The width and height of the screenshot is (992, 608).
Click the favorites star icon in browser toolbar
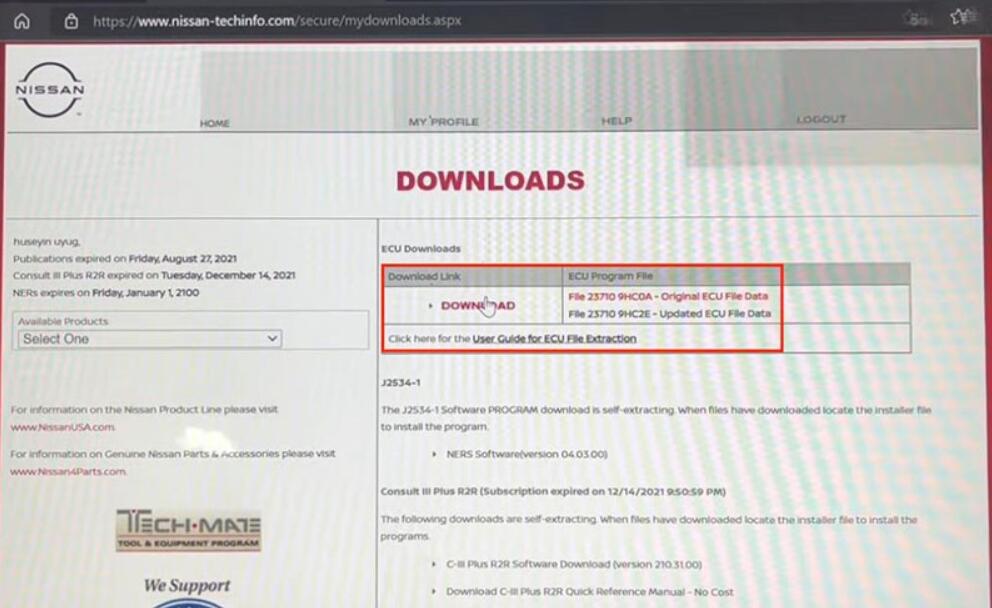click(961, 17)
